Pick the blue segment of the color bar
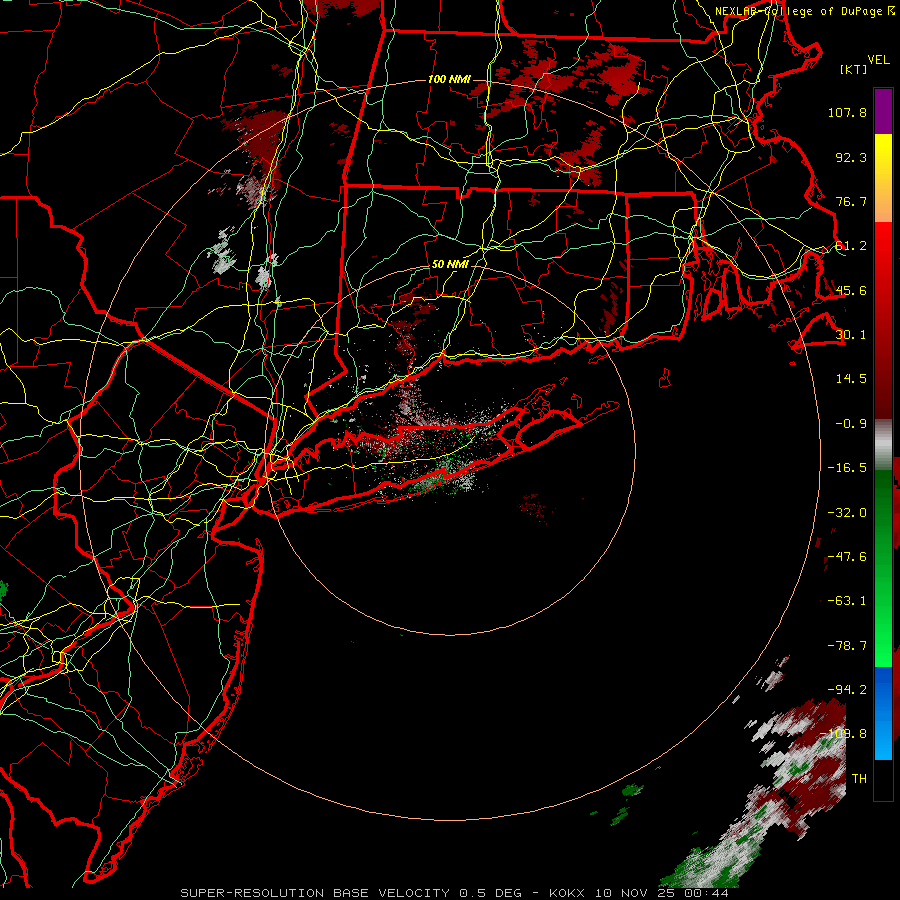This screenshot has height=900, width=900. 883,713
